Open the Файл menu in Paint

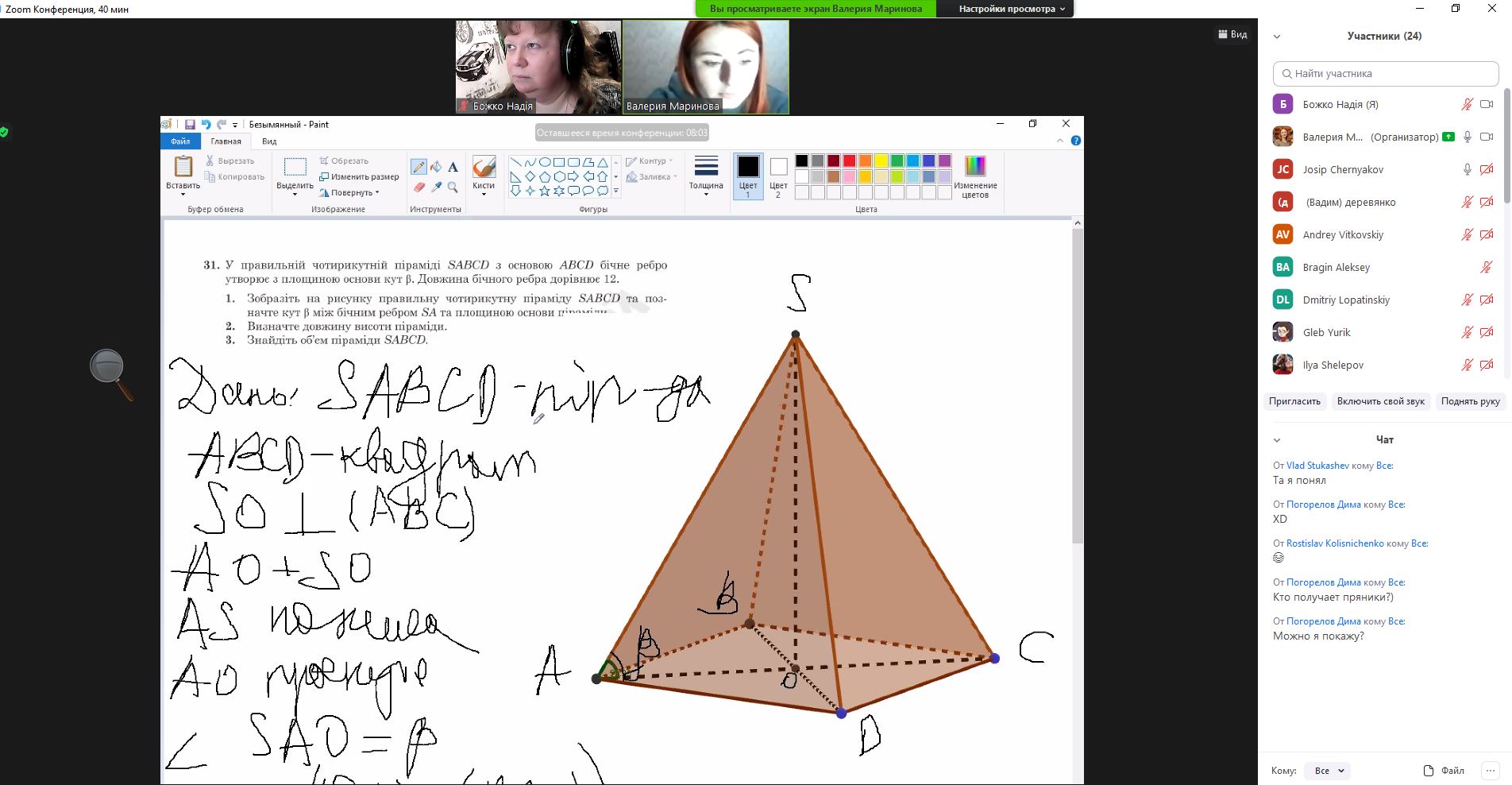coord(180,141)
